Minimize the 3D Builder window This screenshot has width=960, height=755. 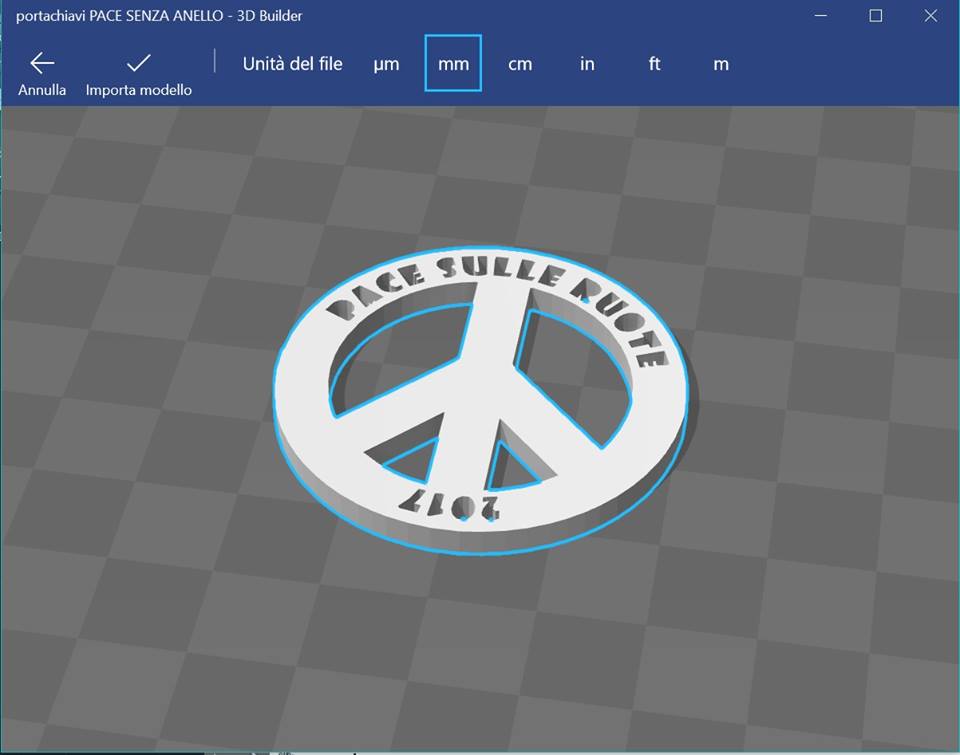(x=821, y=15)
